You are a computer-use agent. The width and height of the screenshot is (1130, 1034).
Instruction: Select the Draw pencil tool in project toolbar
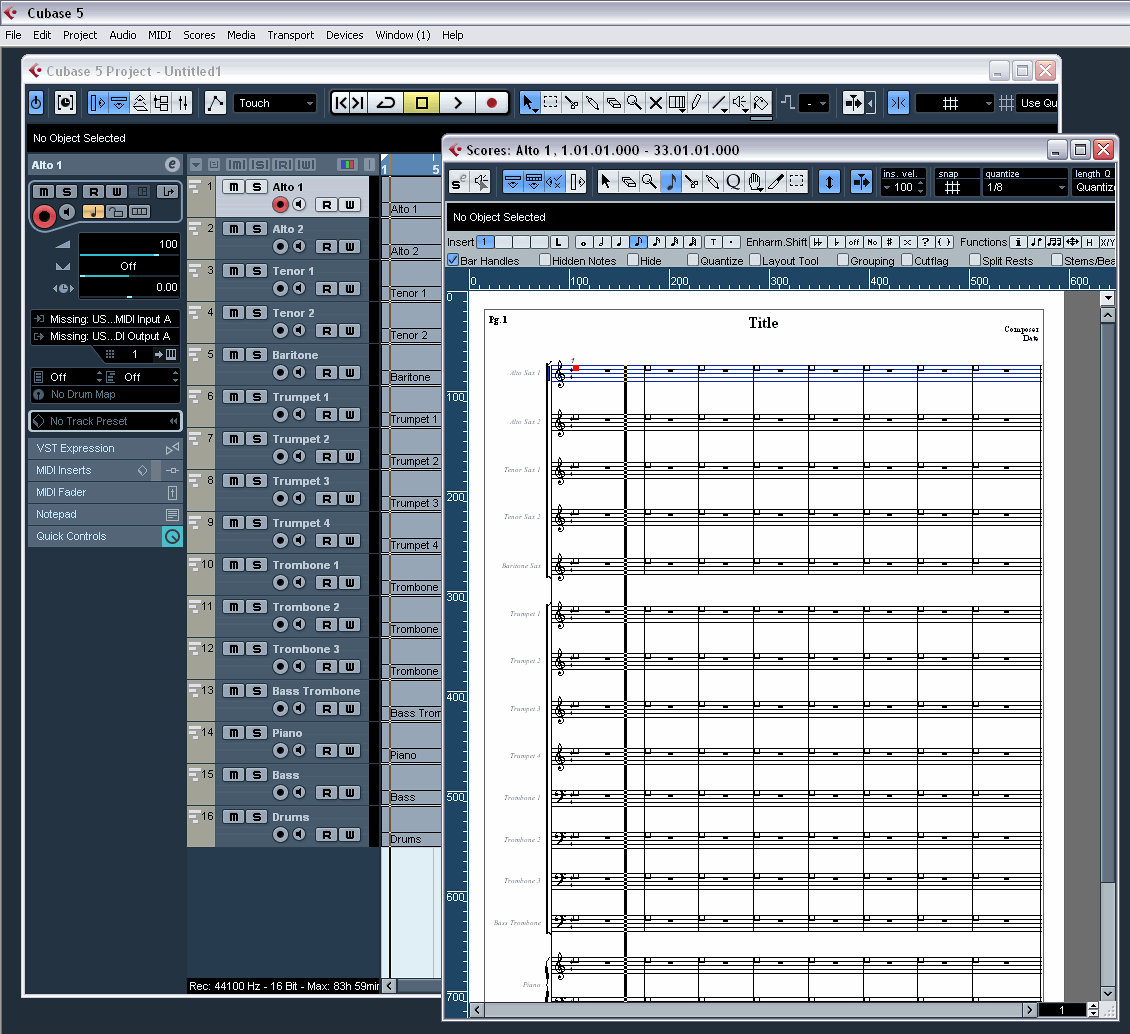[x=697, y=103]
